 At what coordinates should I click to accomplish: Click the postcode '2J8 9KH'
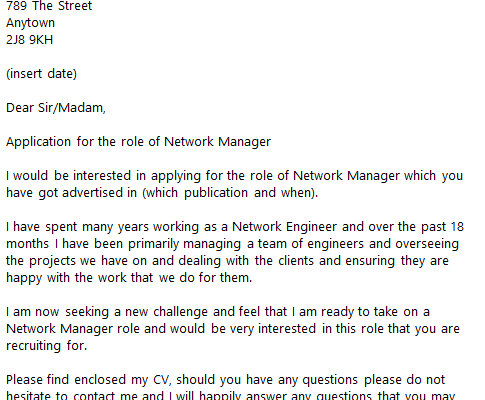pyautogui.click(x=29, y=40)
